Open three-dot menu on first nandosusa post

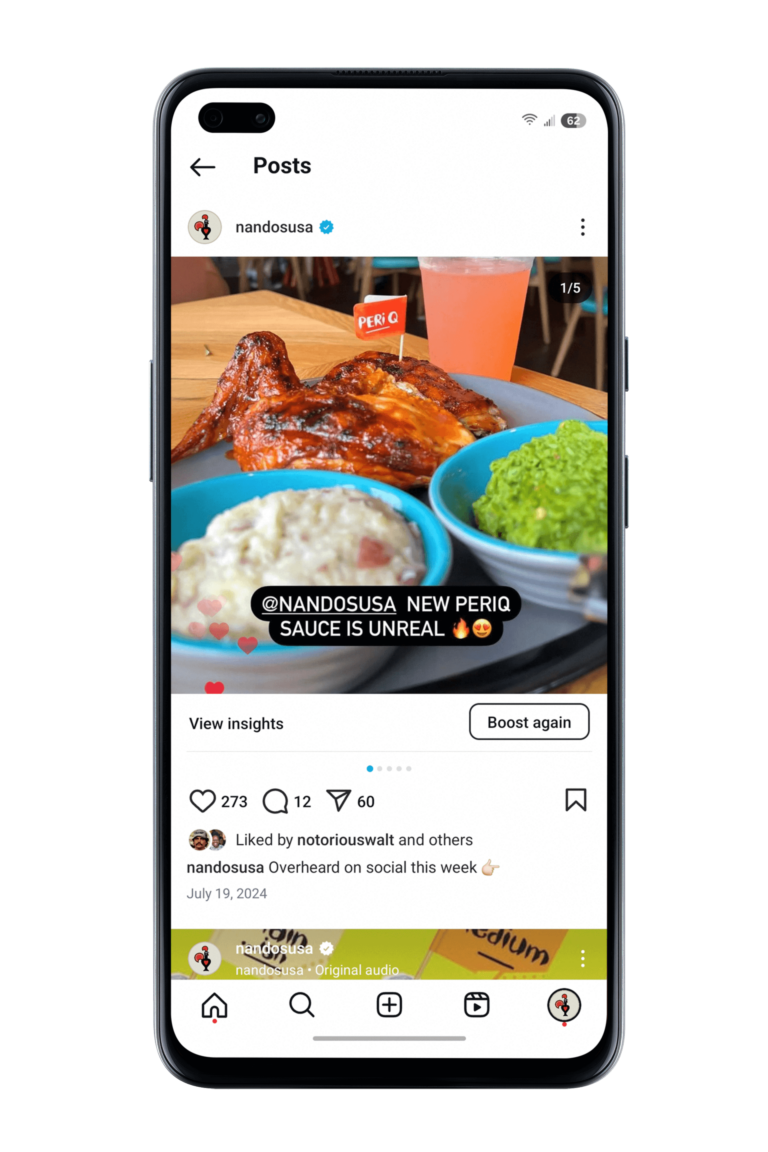582,227
